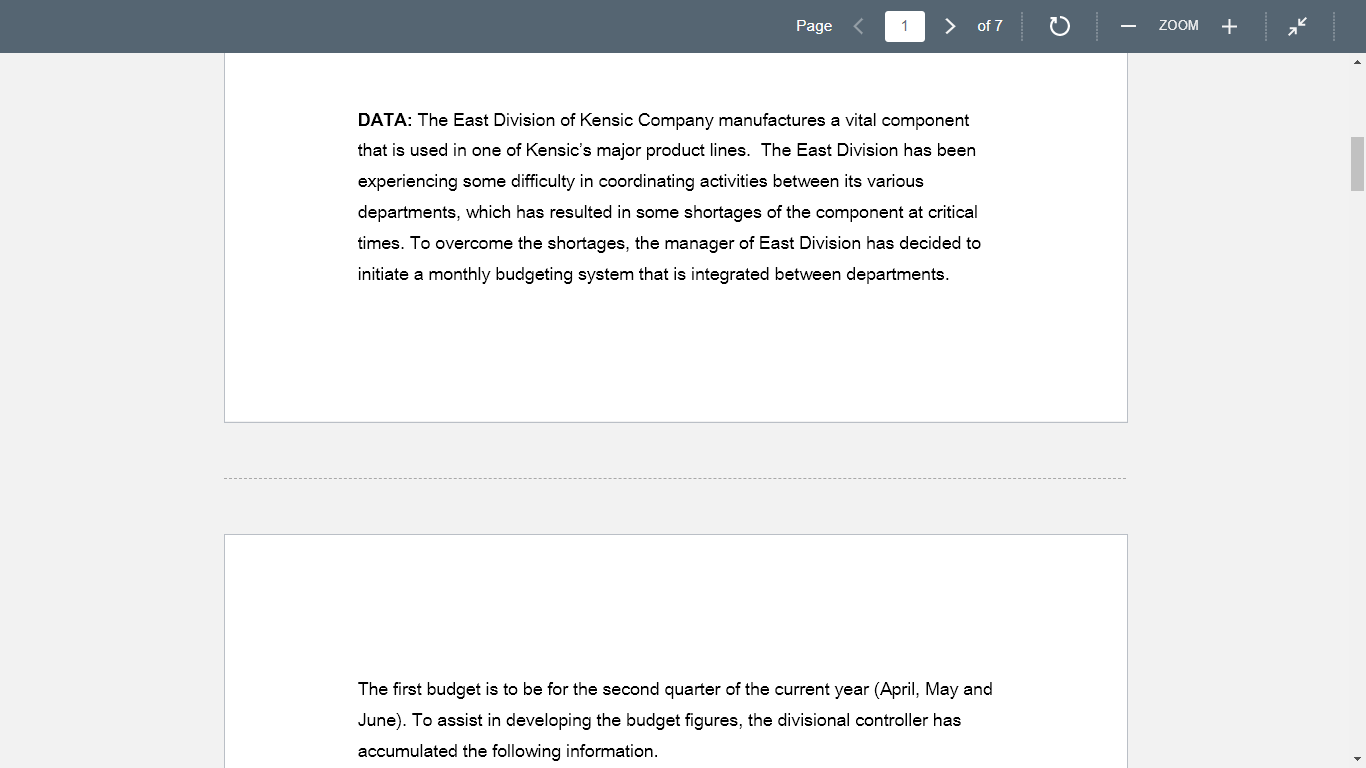
Task: Click the page number input field
Action: pos(905,26)
